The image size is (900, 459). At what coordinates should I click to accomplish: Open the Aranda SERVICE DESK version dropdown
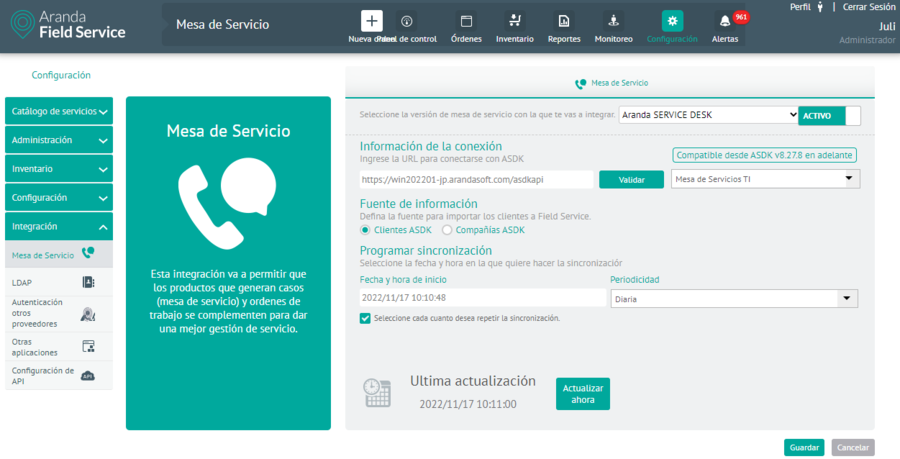pyautogui.click(x=708, y=115)
